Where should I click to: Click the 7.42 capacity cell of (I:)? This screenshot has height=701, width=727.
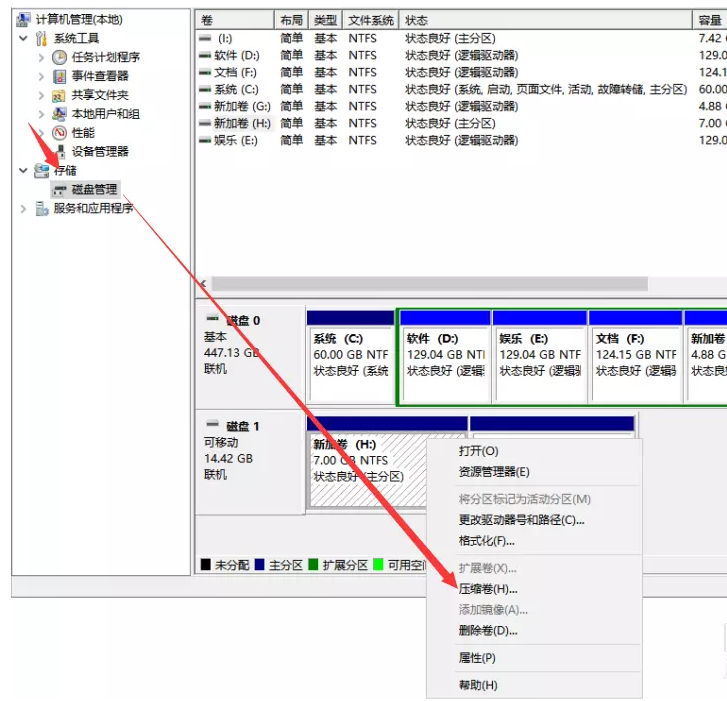click(x=712, y=38)
